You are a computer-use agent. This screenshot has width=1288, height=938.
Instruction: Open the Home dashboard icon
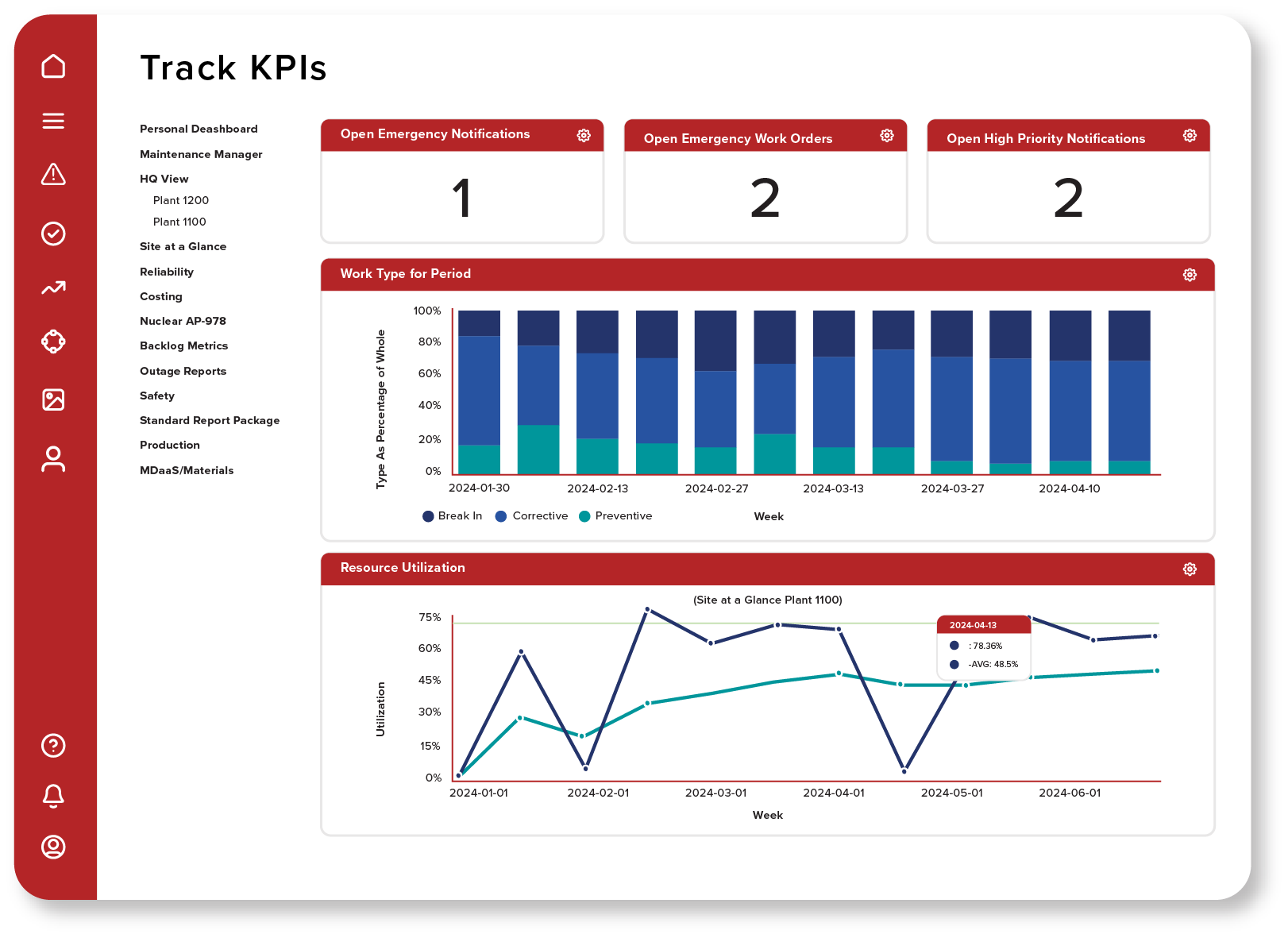53,67
